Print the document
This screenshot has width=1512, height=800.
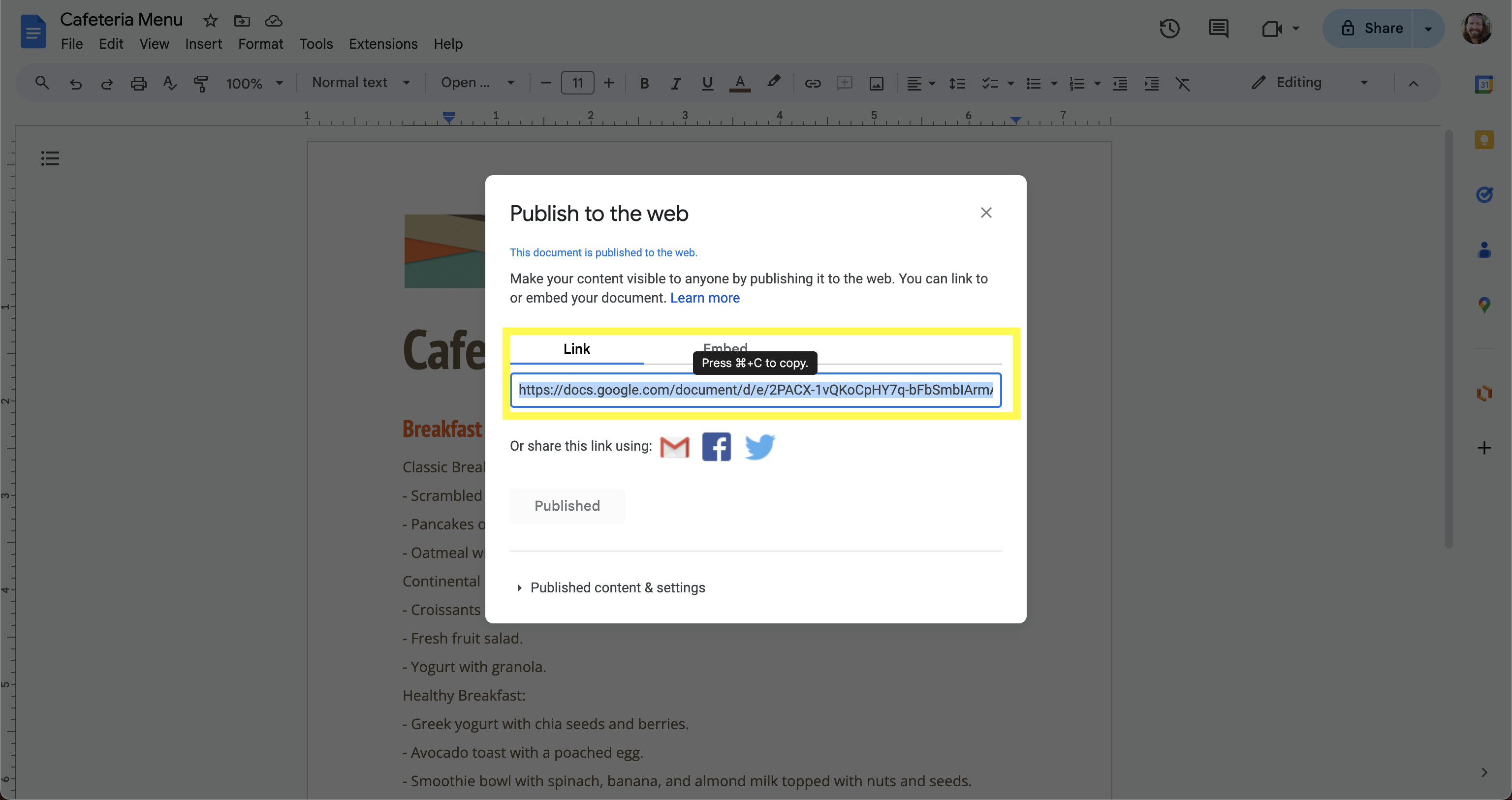[x=138, y=83]
